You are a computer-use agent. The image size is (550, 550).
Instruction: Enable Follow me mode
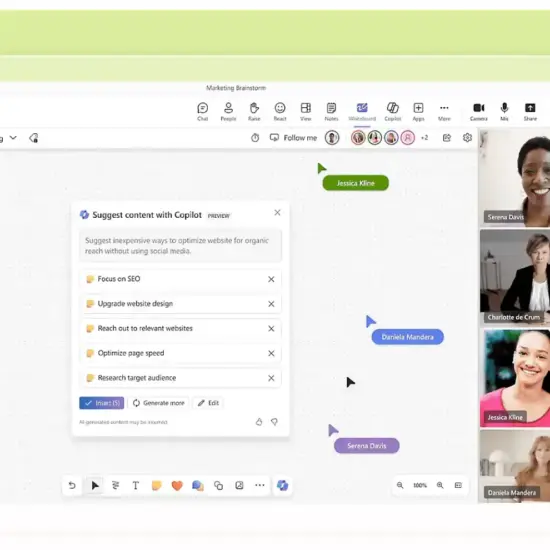click(x=293, y=138)
